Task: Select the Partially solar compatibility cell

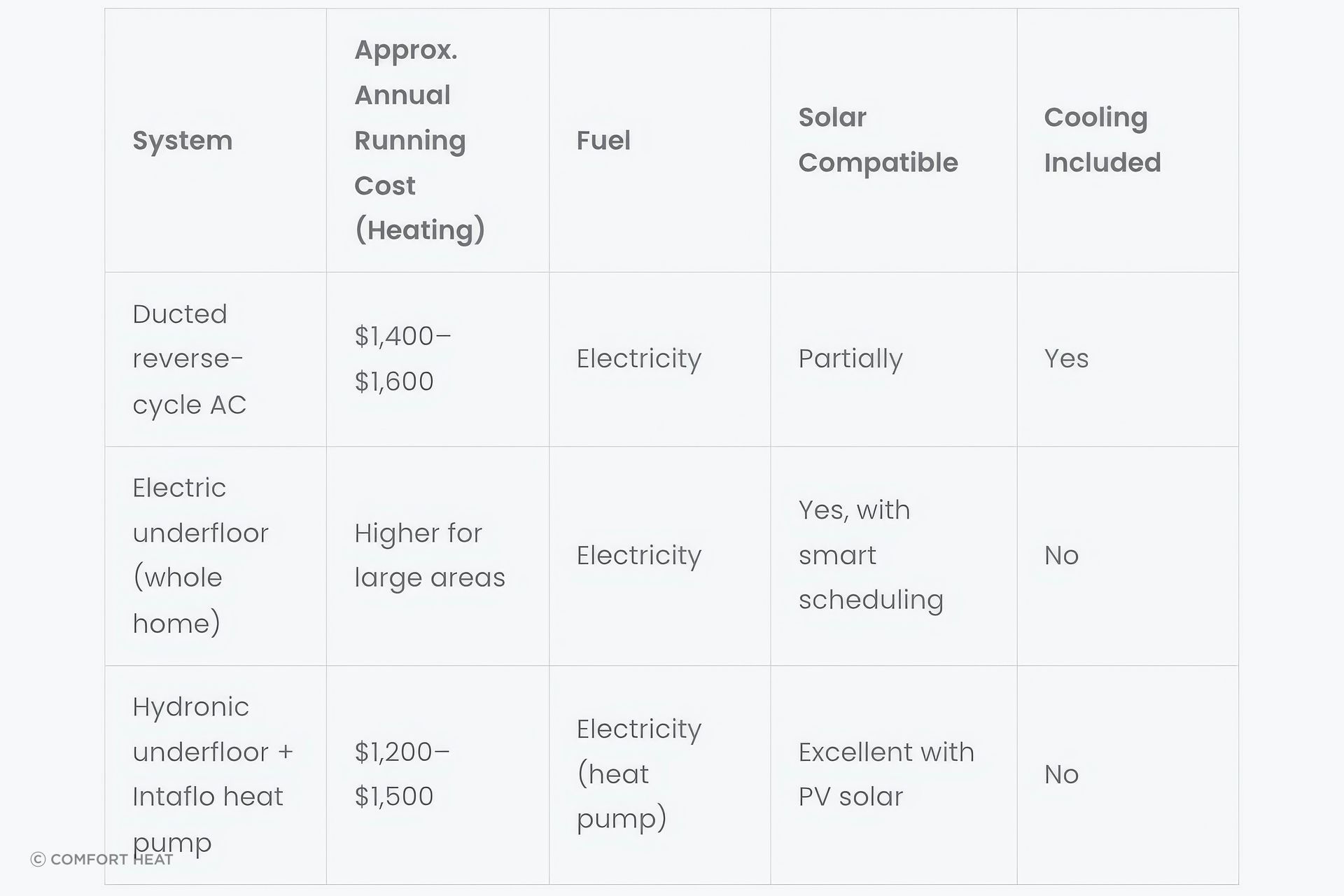Action: tap(894, 359)
